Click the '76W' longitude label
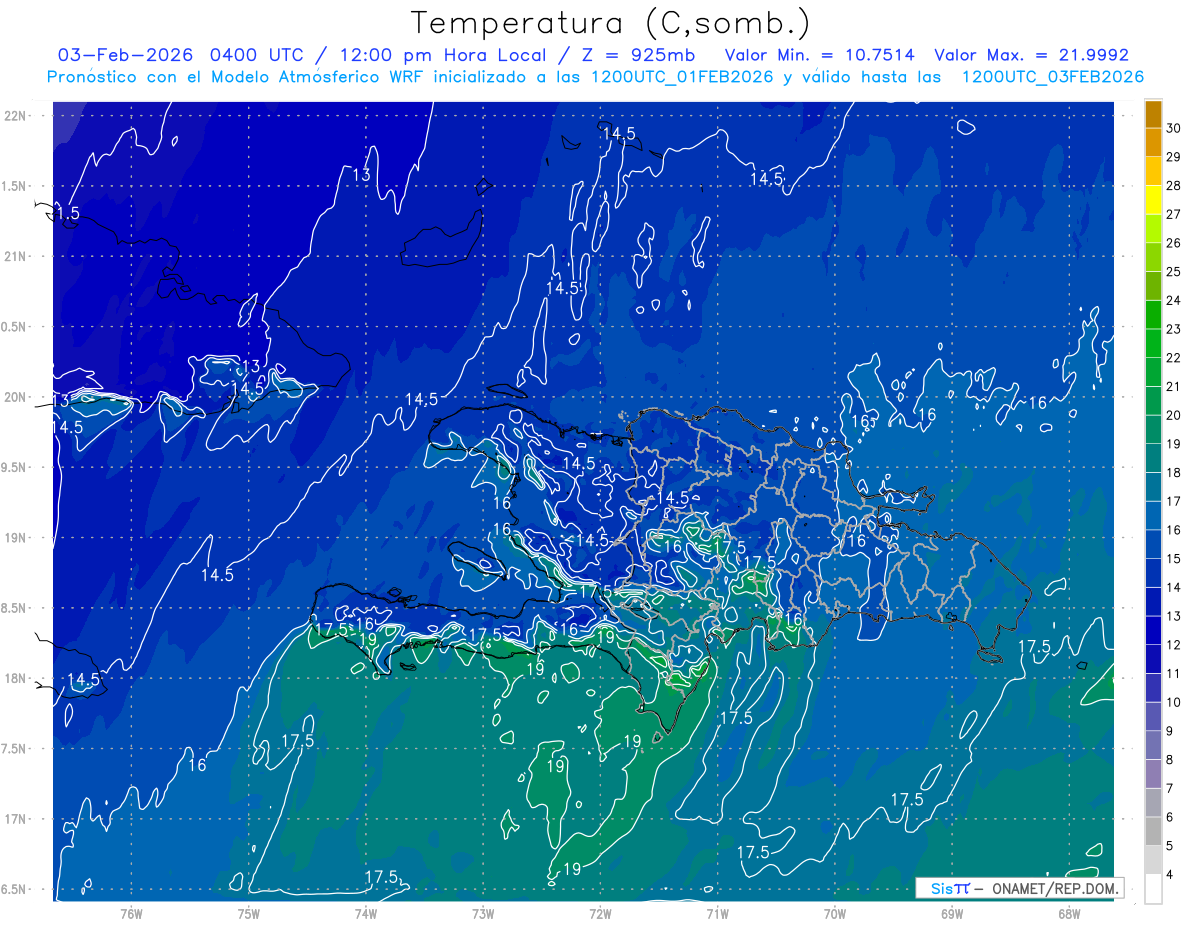 pyautogui.click(x=130, y=914)
